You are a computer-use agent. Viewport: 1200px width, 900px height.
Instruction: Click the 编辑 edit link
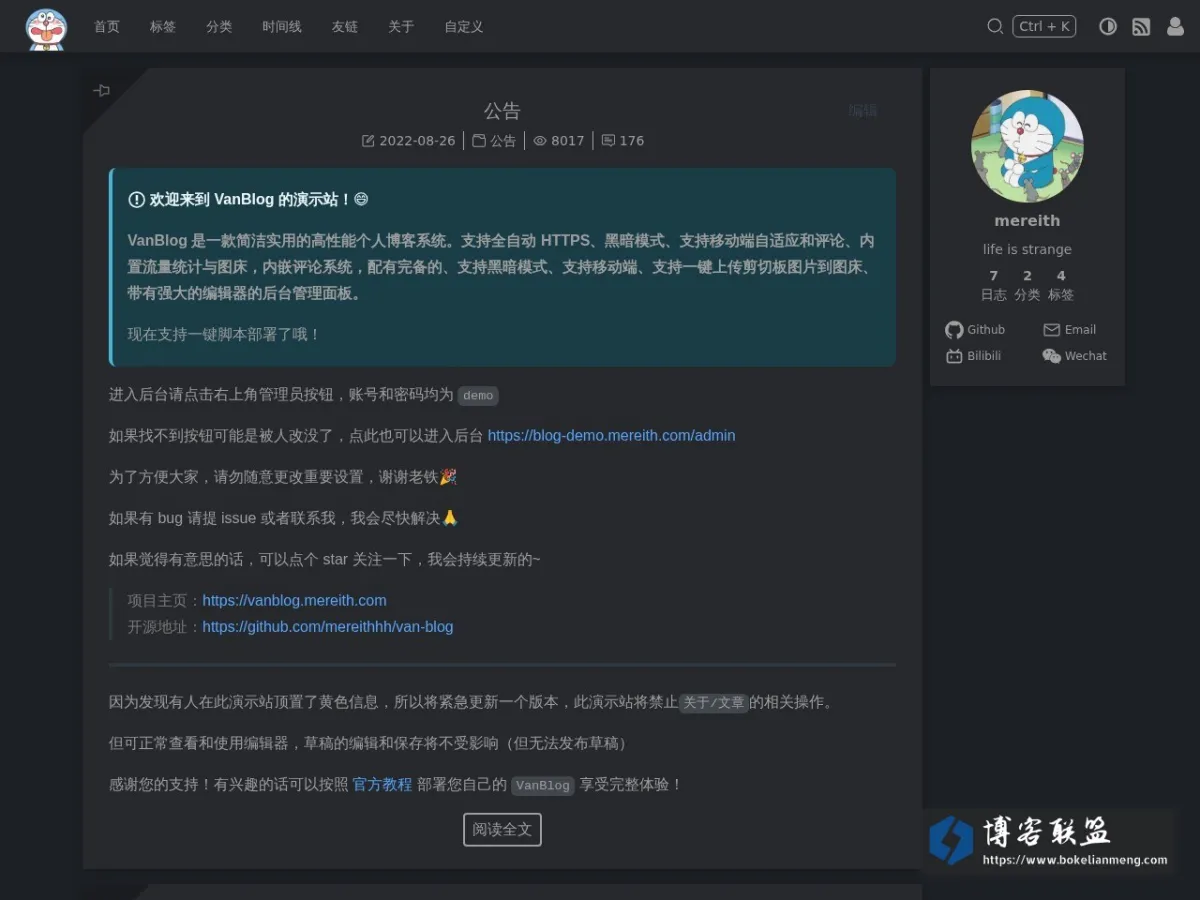pyautogui.click(x=863, y=110)
